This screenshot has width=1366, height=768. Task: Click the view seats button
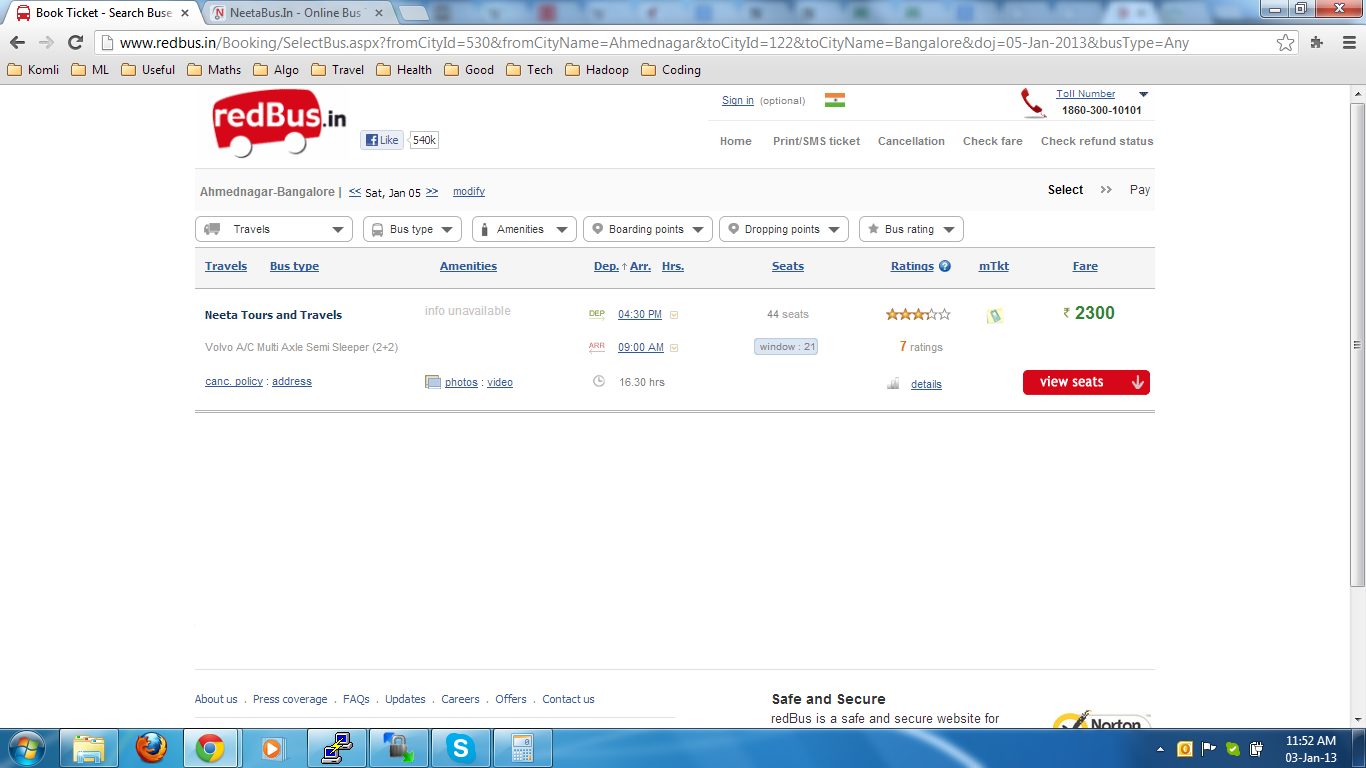(1086, 382)
